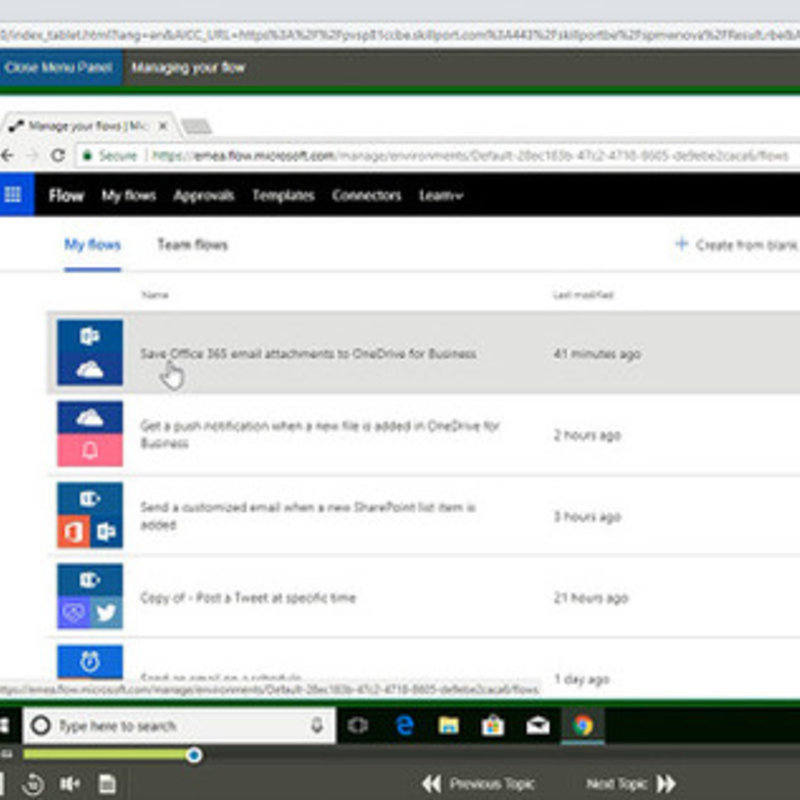The width and height of the screenshot is (800, 800).
Task: Open Get a push notification flow
Action: (x=320, y=434)
